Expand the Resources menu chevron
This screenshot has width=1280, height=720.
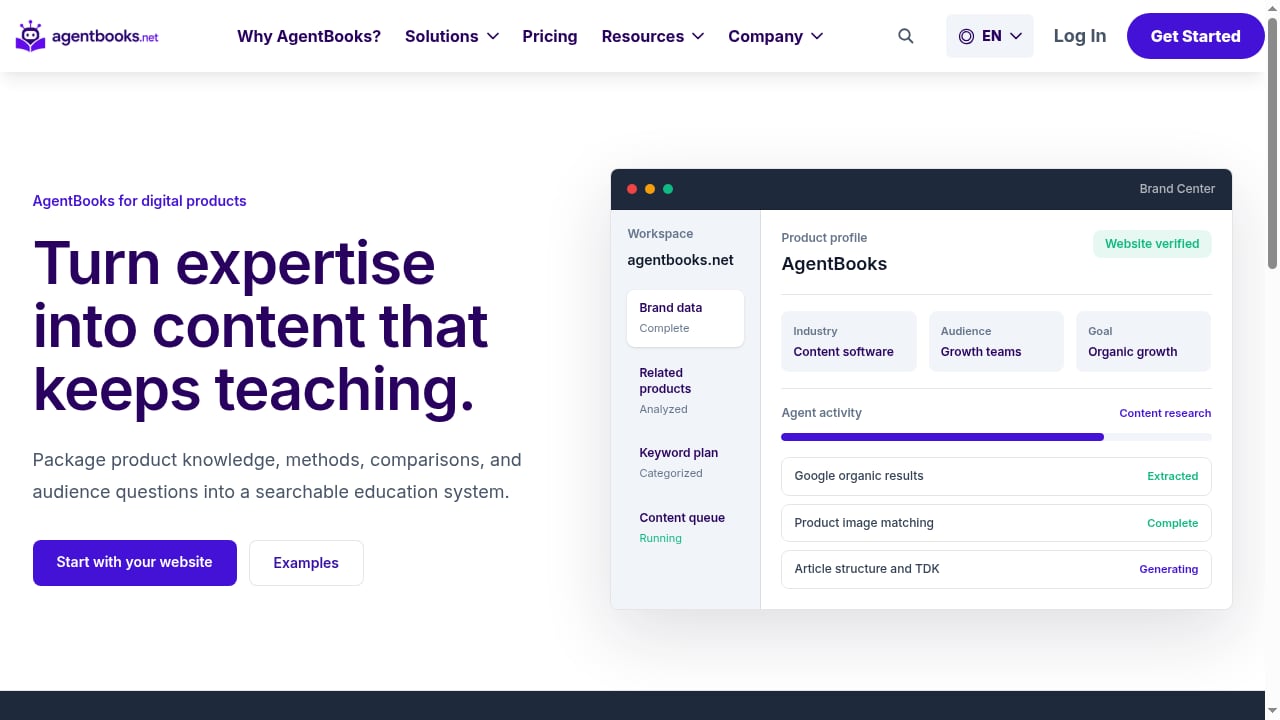point(698,36)
